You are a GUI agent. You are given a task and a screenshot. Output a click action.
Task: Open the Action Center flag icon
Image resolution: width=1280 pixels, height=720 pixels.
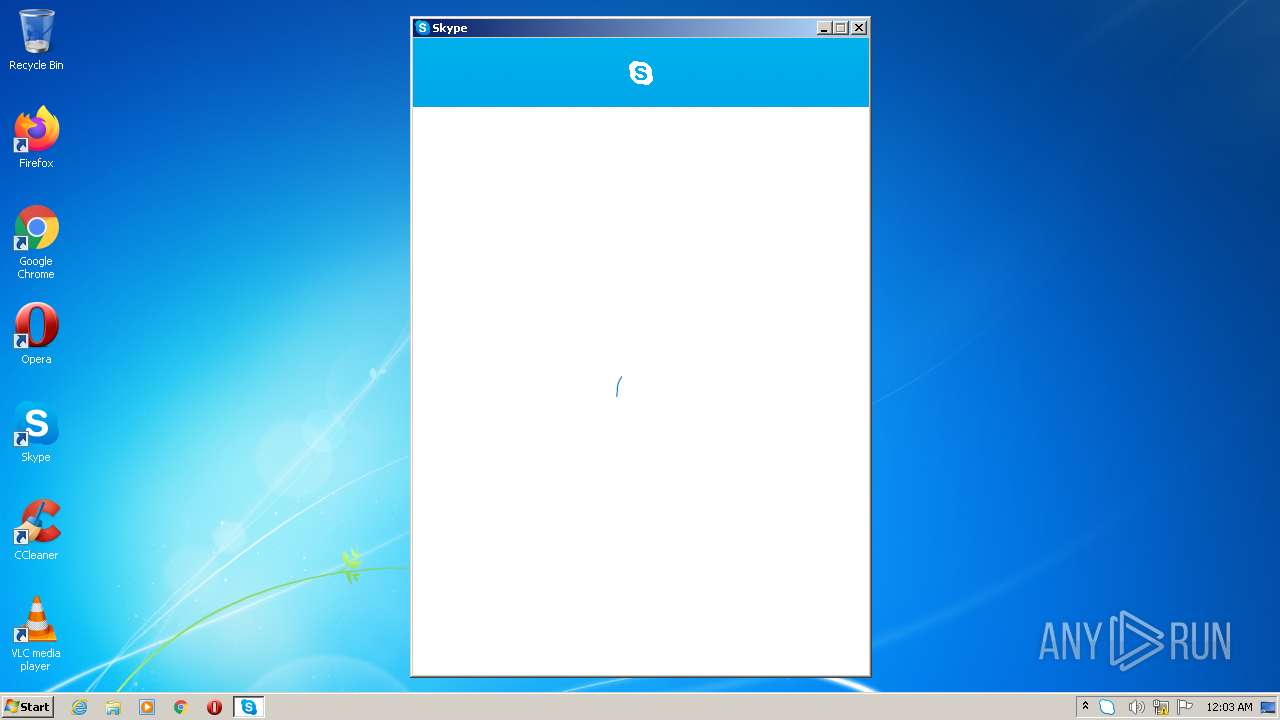[1185, 707]
